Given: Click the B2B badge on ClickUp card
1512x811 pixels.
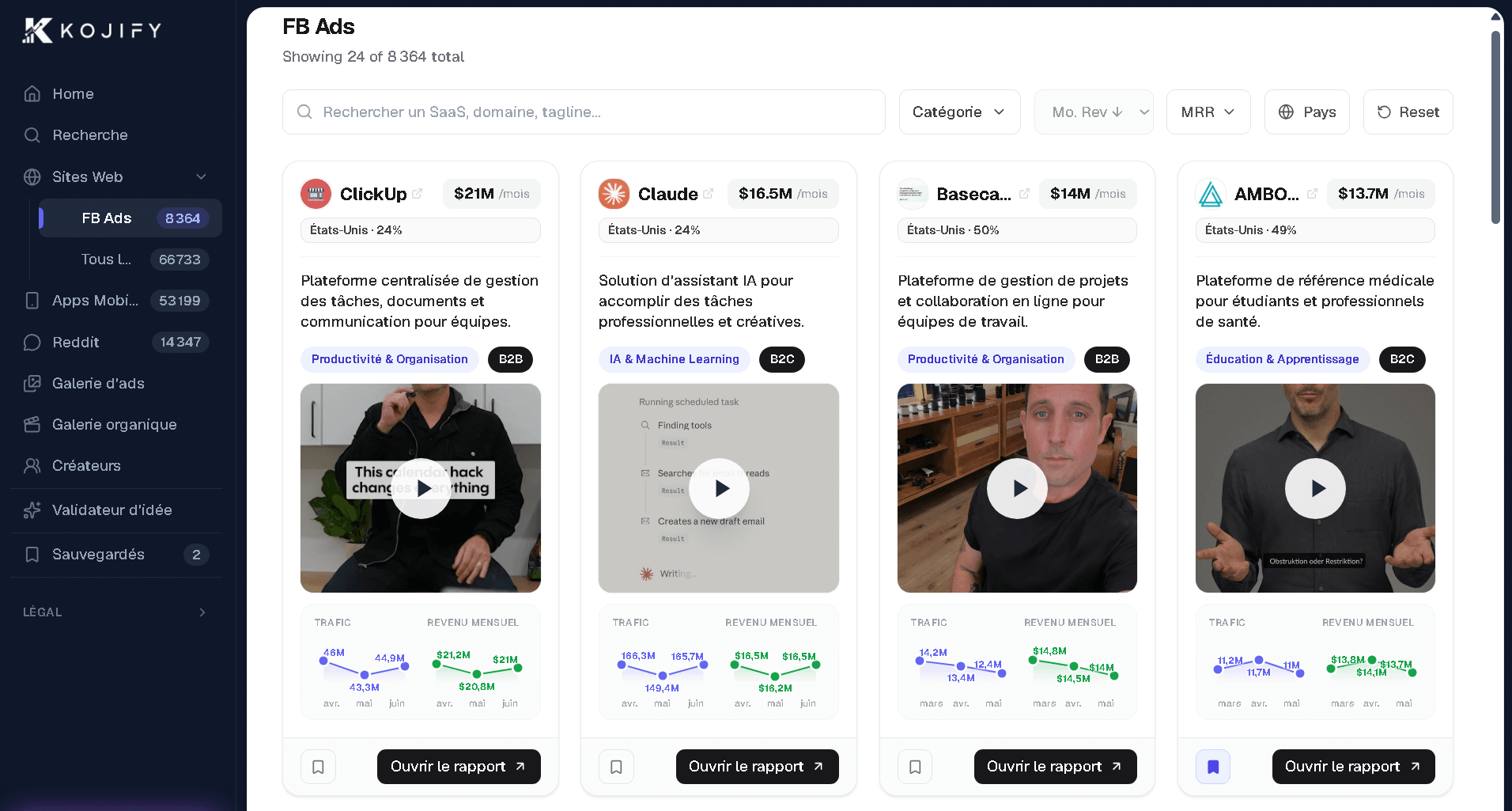Looking at the screenshot, I should [510, 359].
